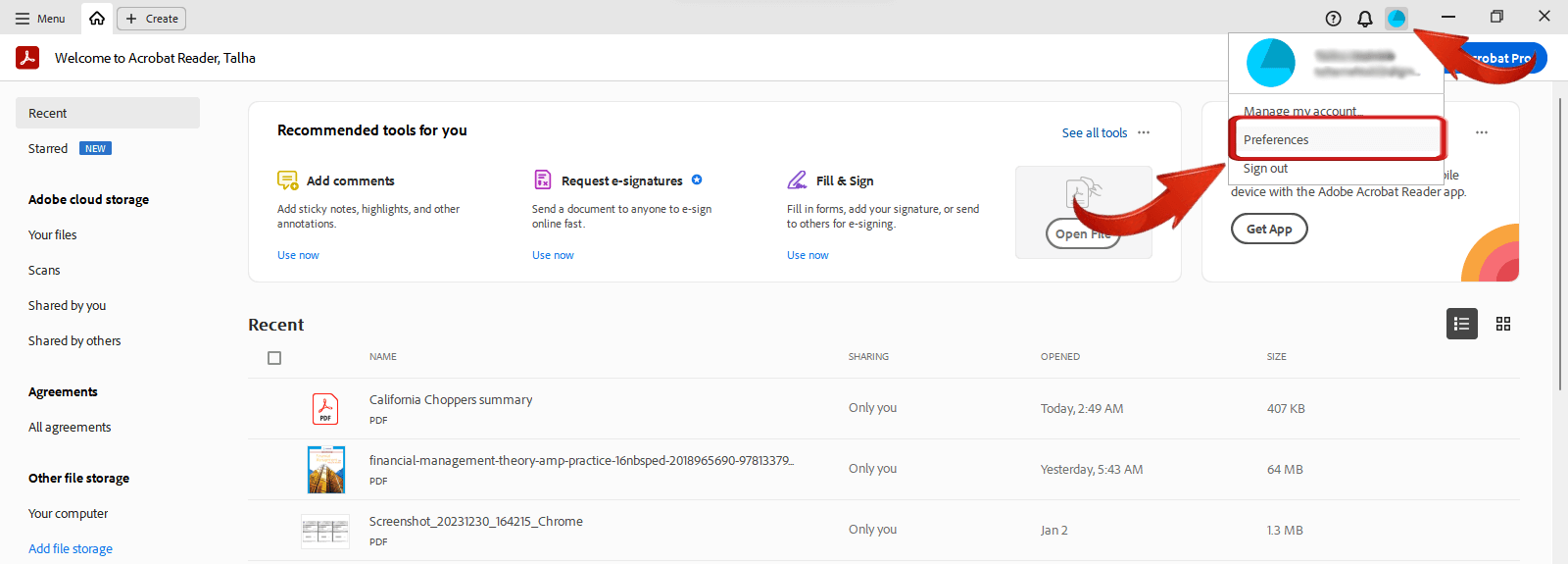Click the Open File button
Image resolution: width=1568 pixels, height=564 pixels.
[x=1083, y=234]
